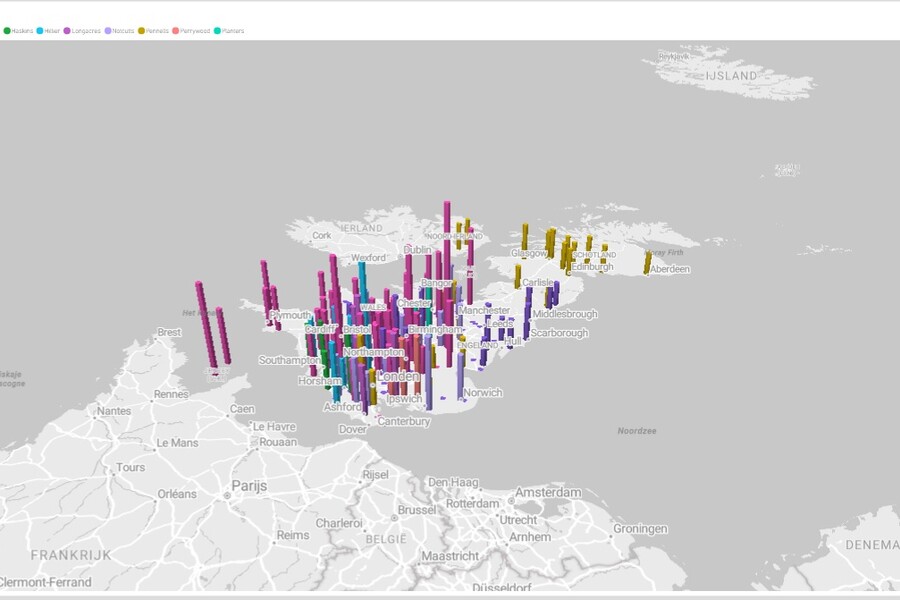The width and height of the screenshot is (900, 600).
Task: Click the green Haskins legend swatch
Action: click(x=7, y=31)
